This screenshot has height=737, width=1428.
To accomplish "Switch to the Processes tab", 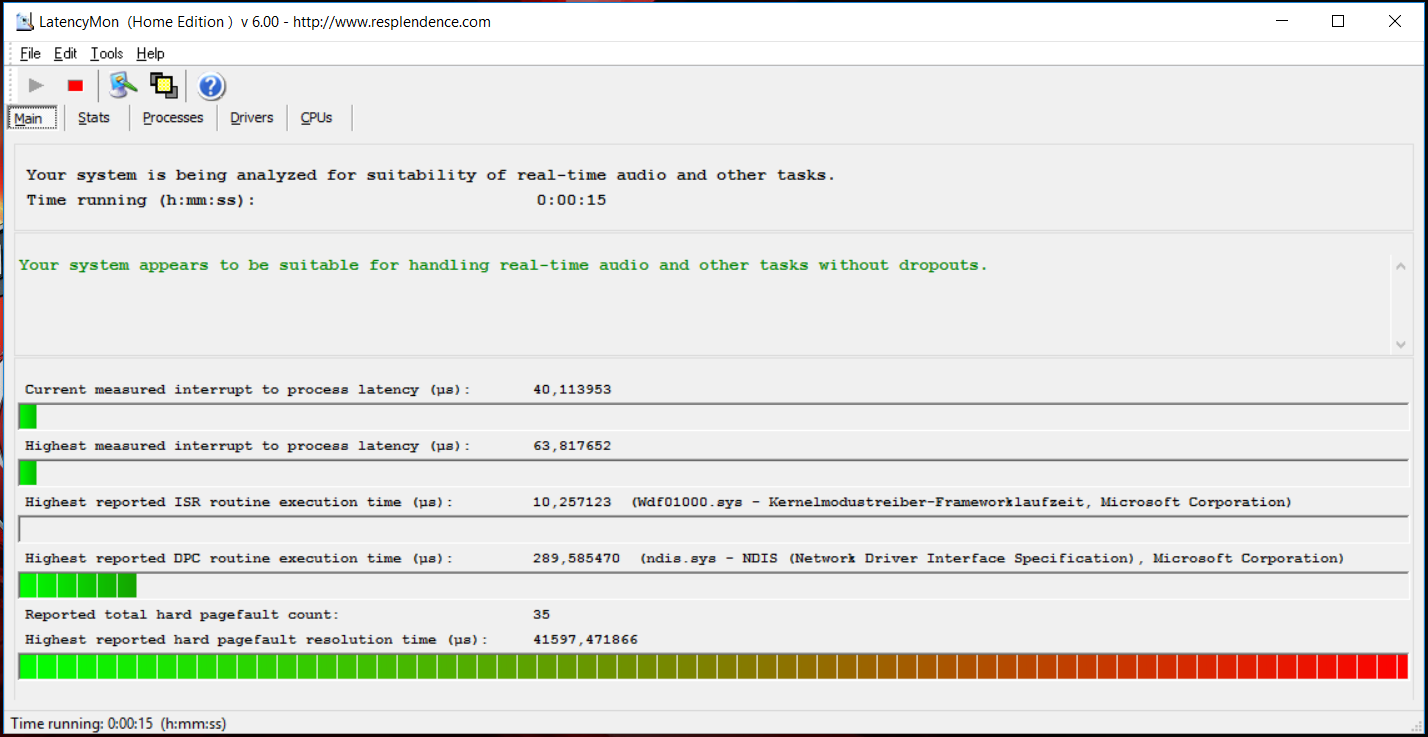I will pos(173,118).
